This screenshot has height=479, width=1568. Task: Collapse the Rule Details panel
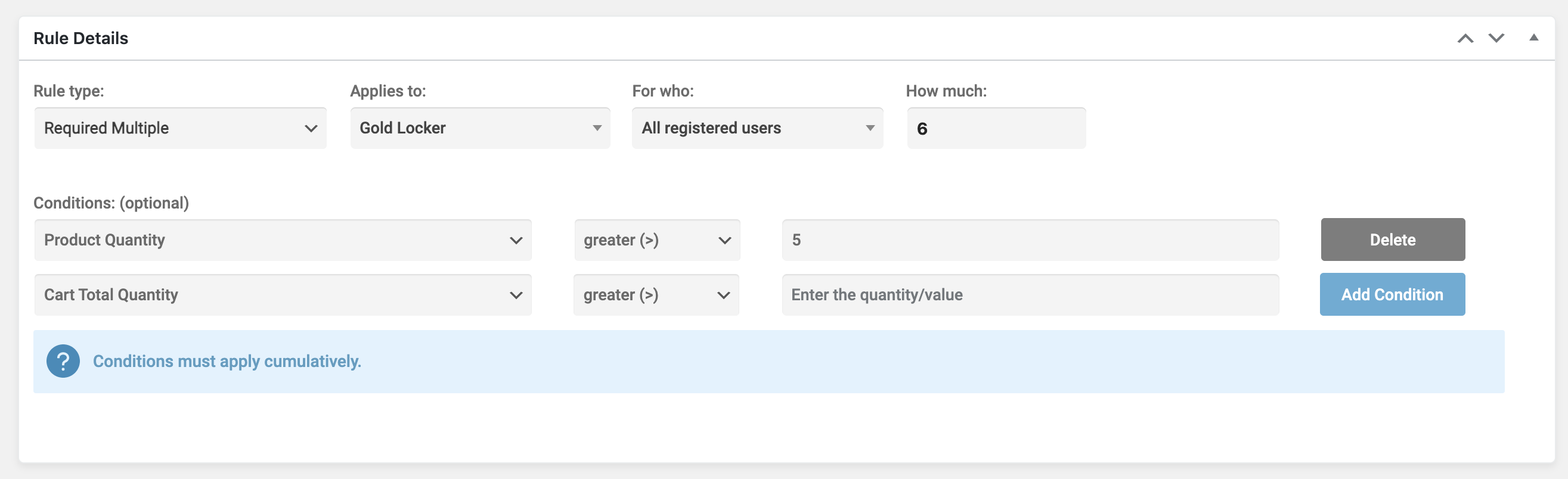pos(1533,38)
